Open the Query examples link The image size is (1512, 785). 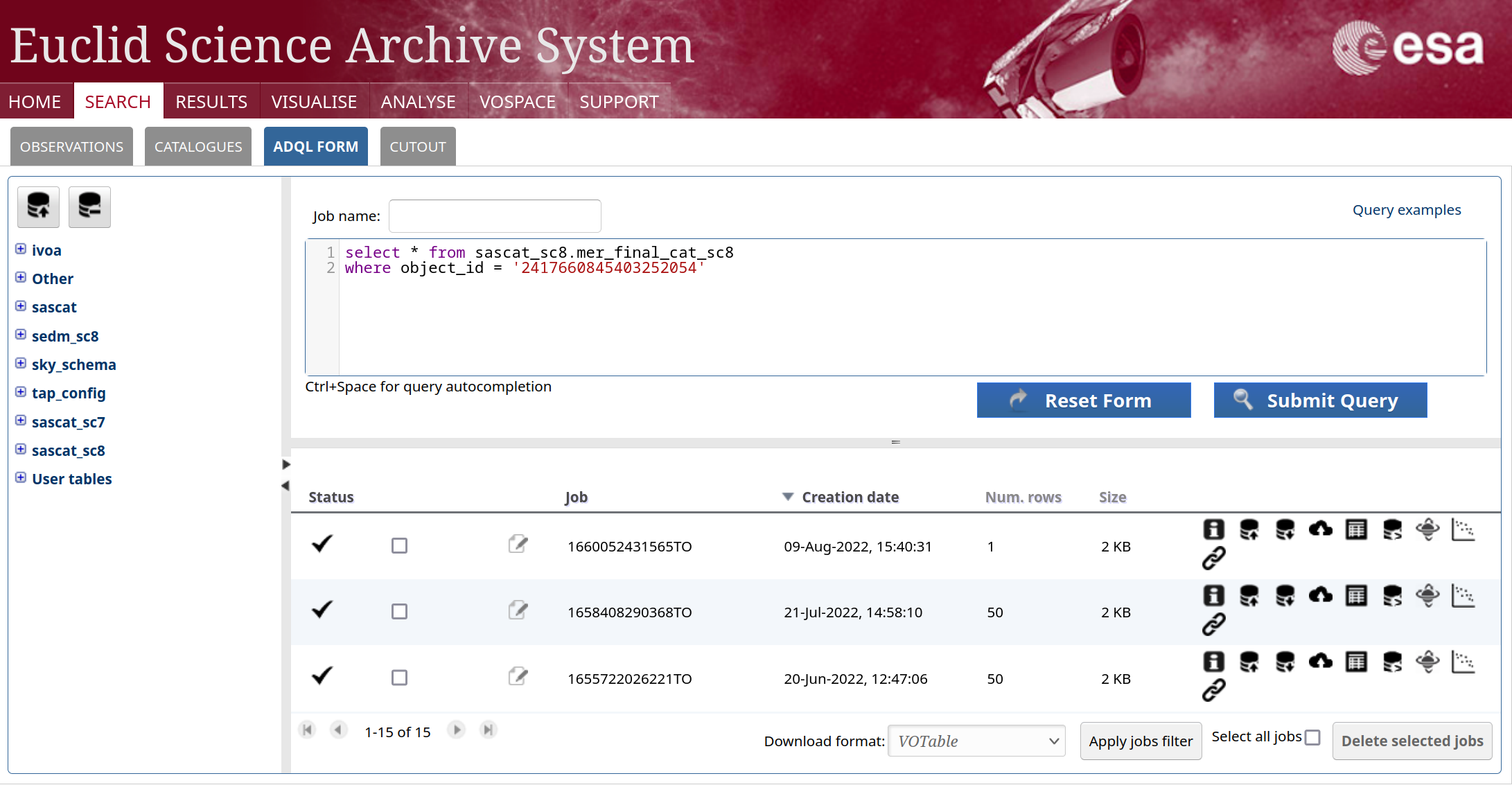click(x=1407, y=210)
